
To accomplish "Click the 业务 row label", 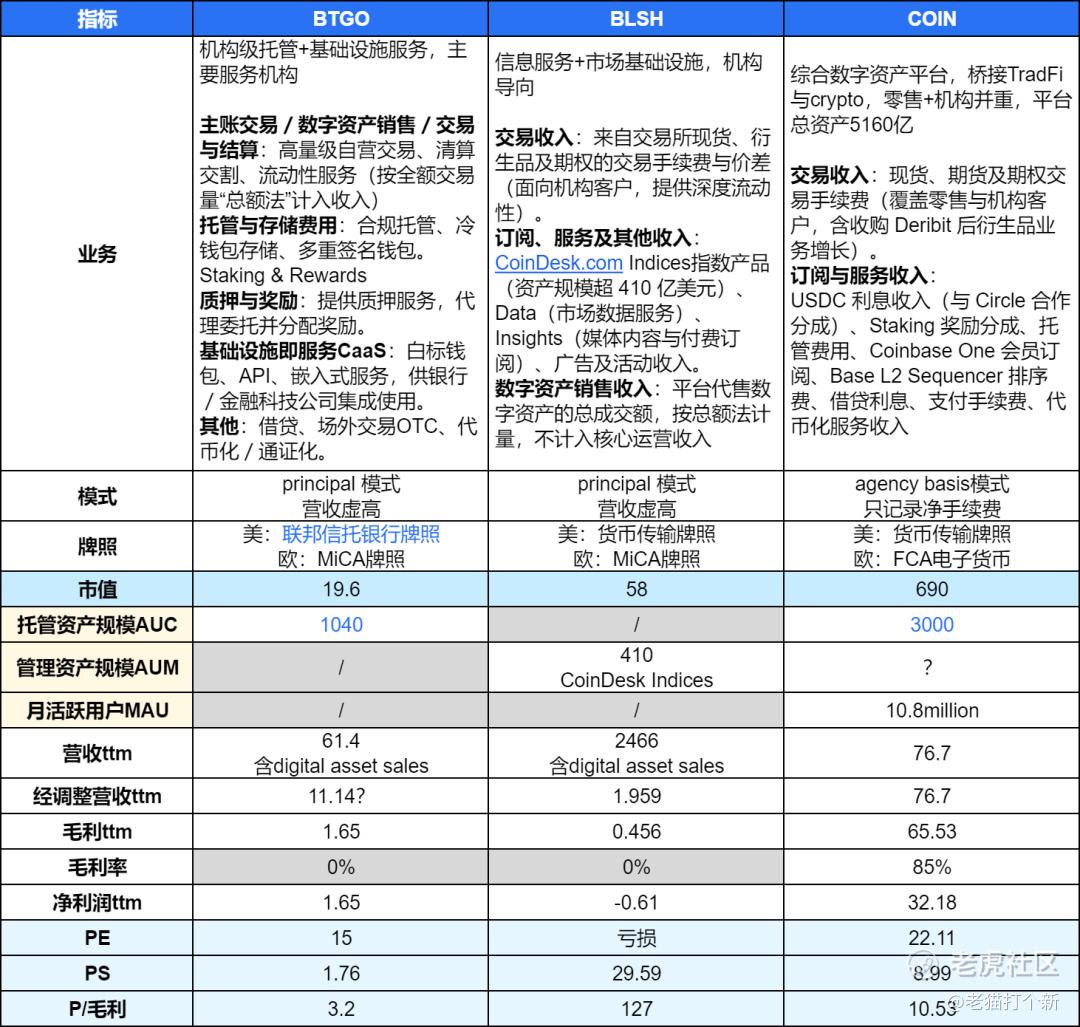I will [x=97, y=253].
